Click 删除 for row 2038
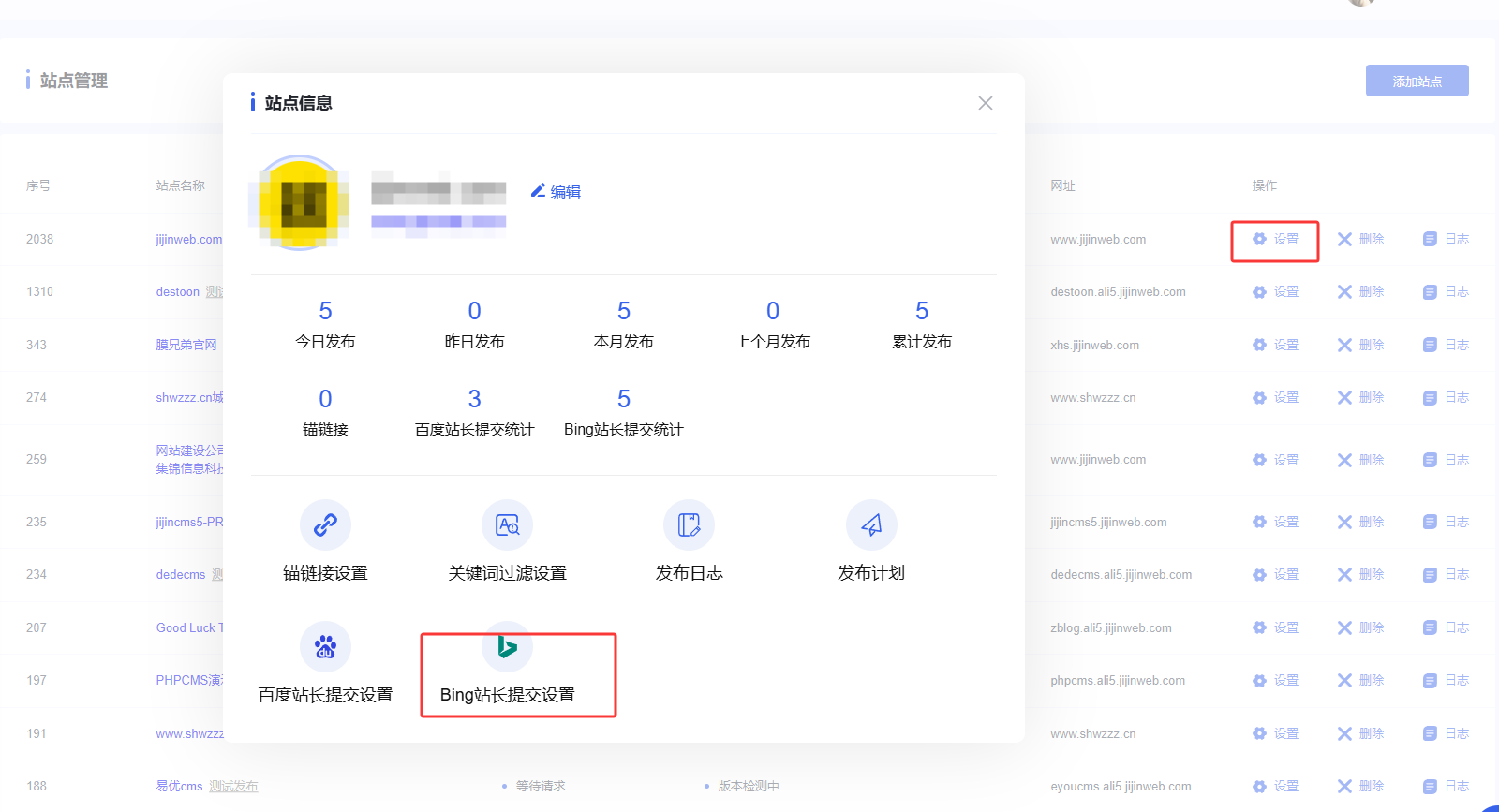 1360,240
